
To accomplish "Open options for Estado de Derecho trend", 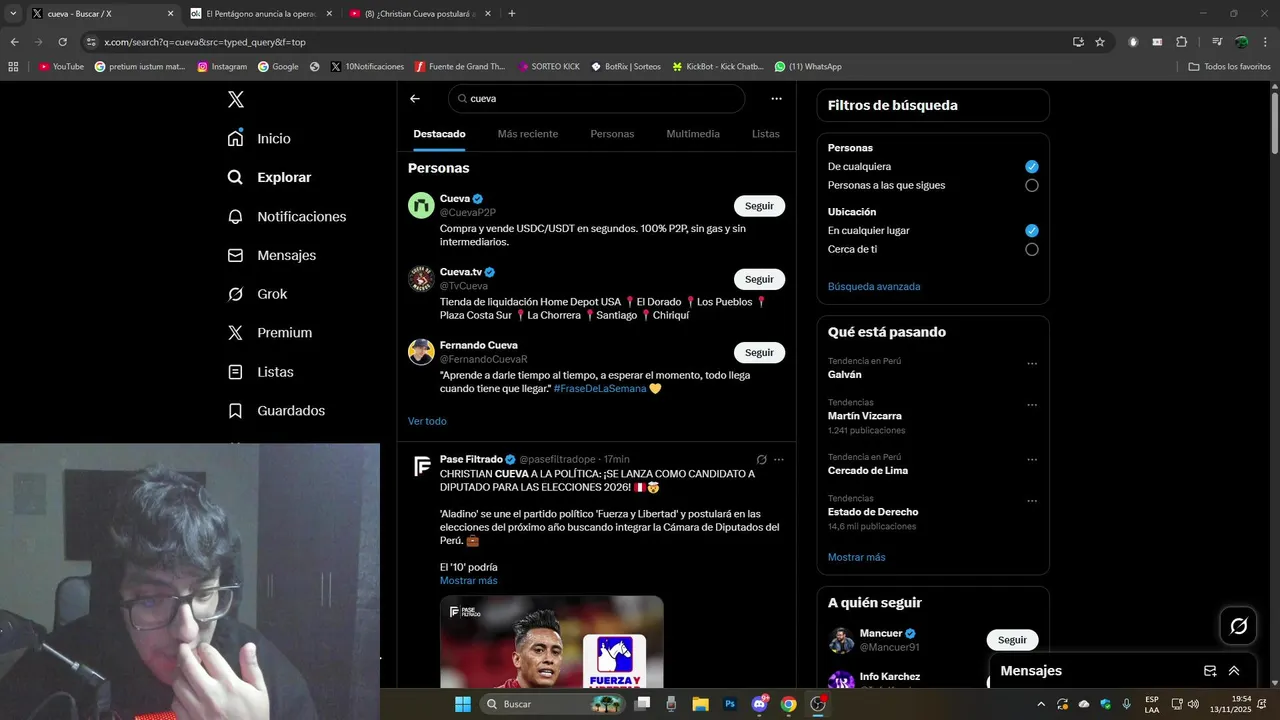I will point(1032,501).
